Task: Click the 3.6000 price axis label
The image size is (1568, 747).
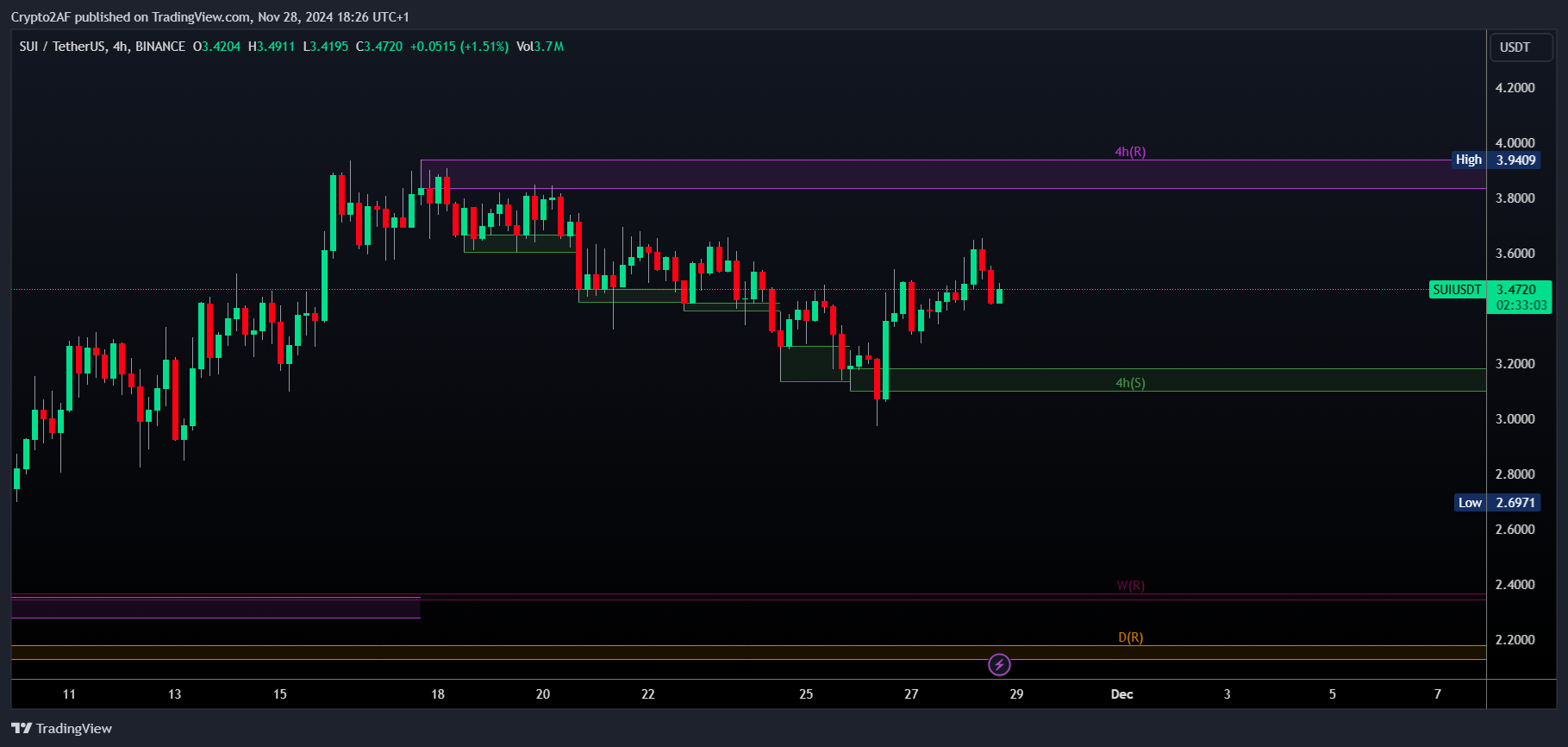Action: click(1515, 254)
